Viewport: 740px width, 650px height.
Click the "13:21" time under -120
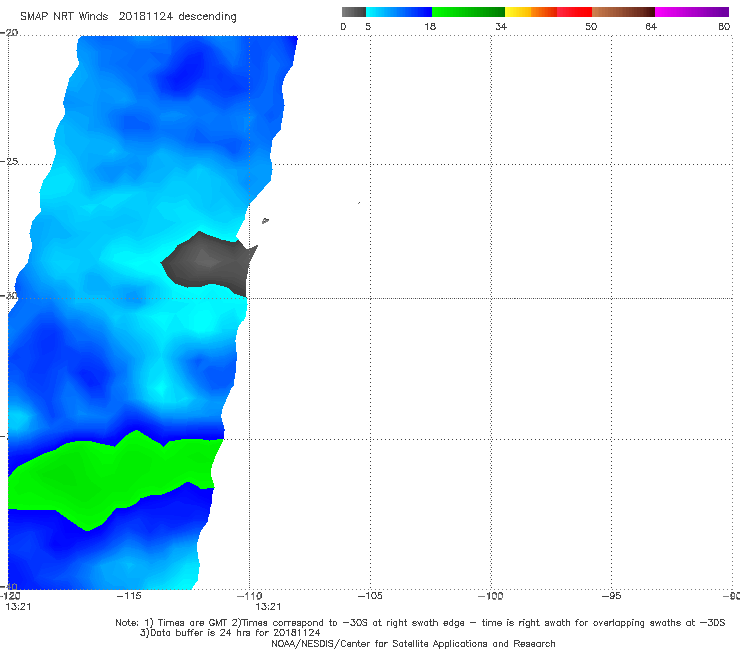(18, 607)
